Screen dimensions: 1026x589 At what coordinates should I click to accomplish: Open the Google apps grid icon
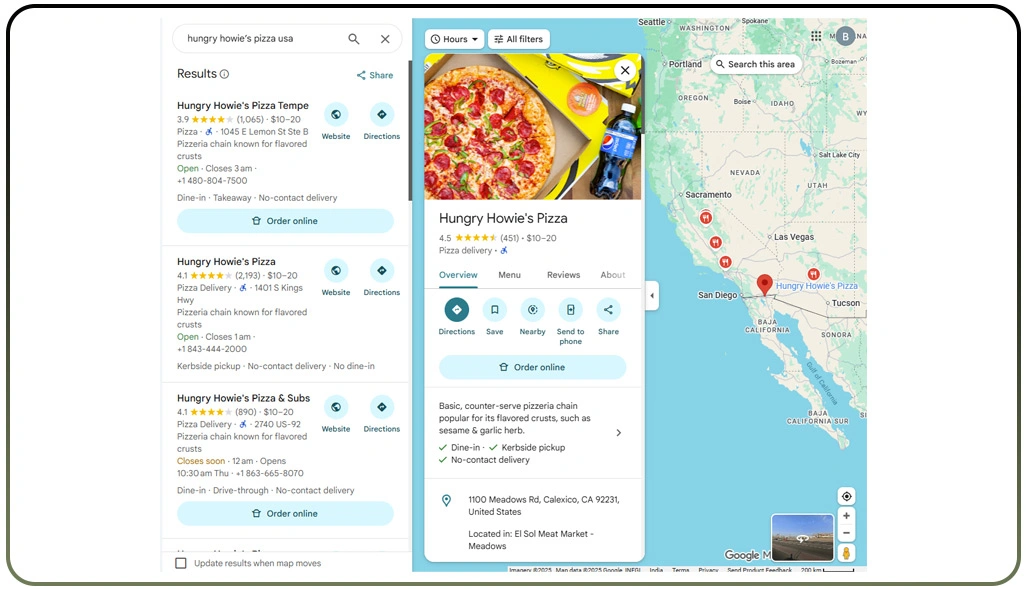click(816, 35)
